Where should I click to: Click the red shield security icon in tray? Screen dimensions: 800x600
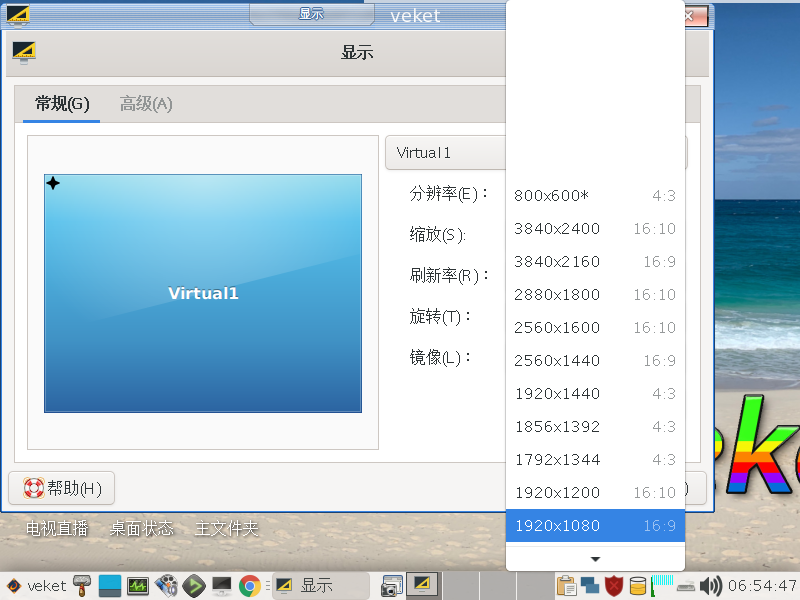coord(613,585)
